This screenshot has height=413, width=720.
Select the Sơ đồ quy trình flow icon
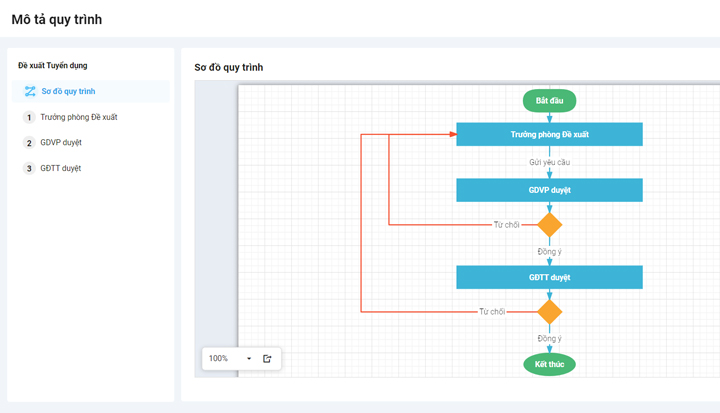coord(30,91)
